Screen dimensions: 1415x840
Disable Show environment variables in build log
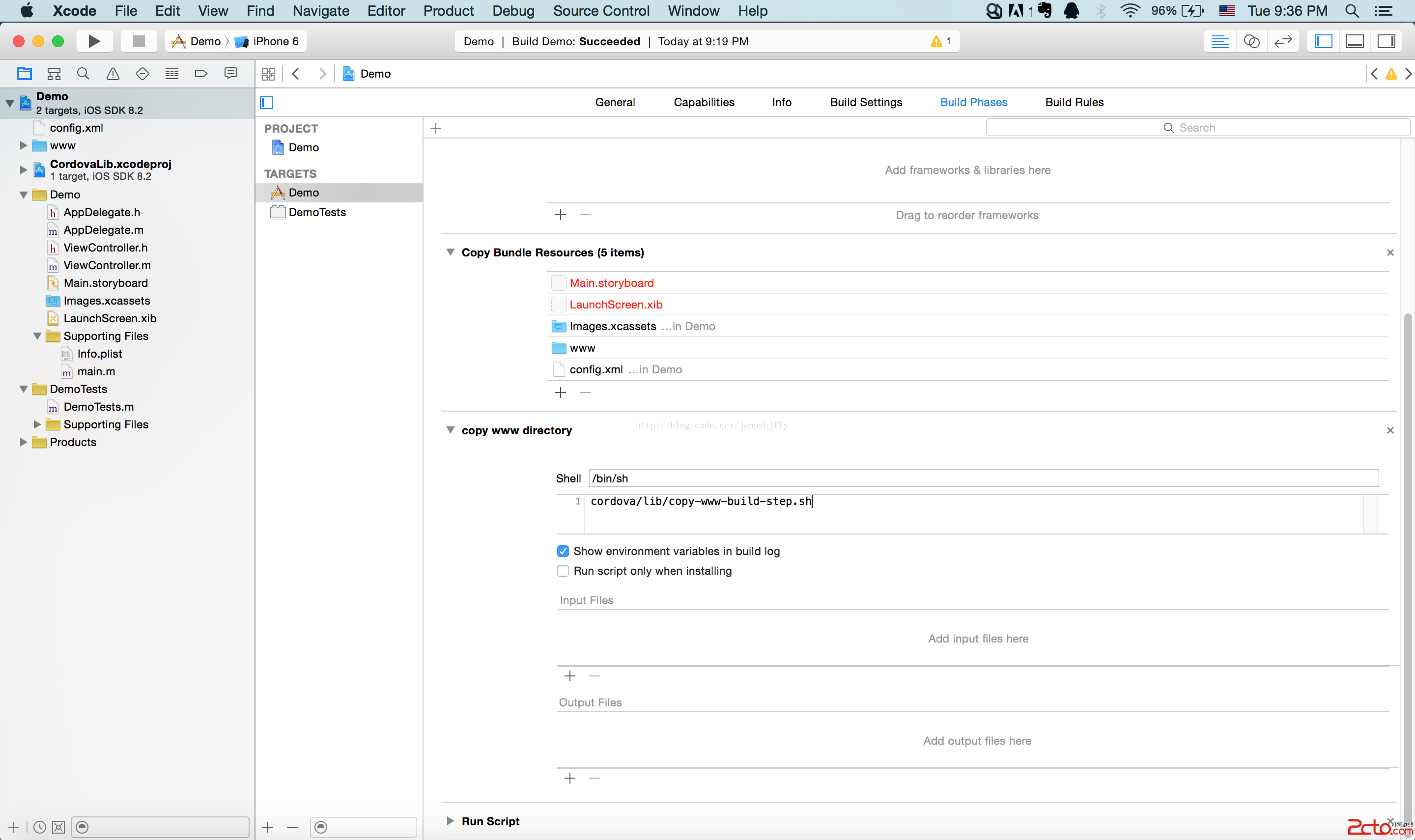[x=563, y=551]
